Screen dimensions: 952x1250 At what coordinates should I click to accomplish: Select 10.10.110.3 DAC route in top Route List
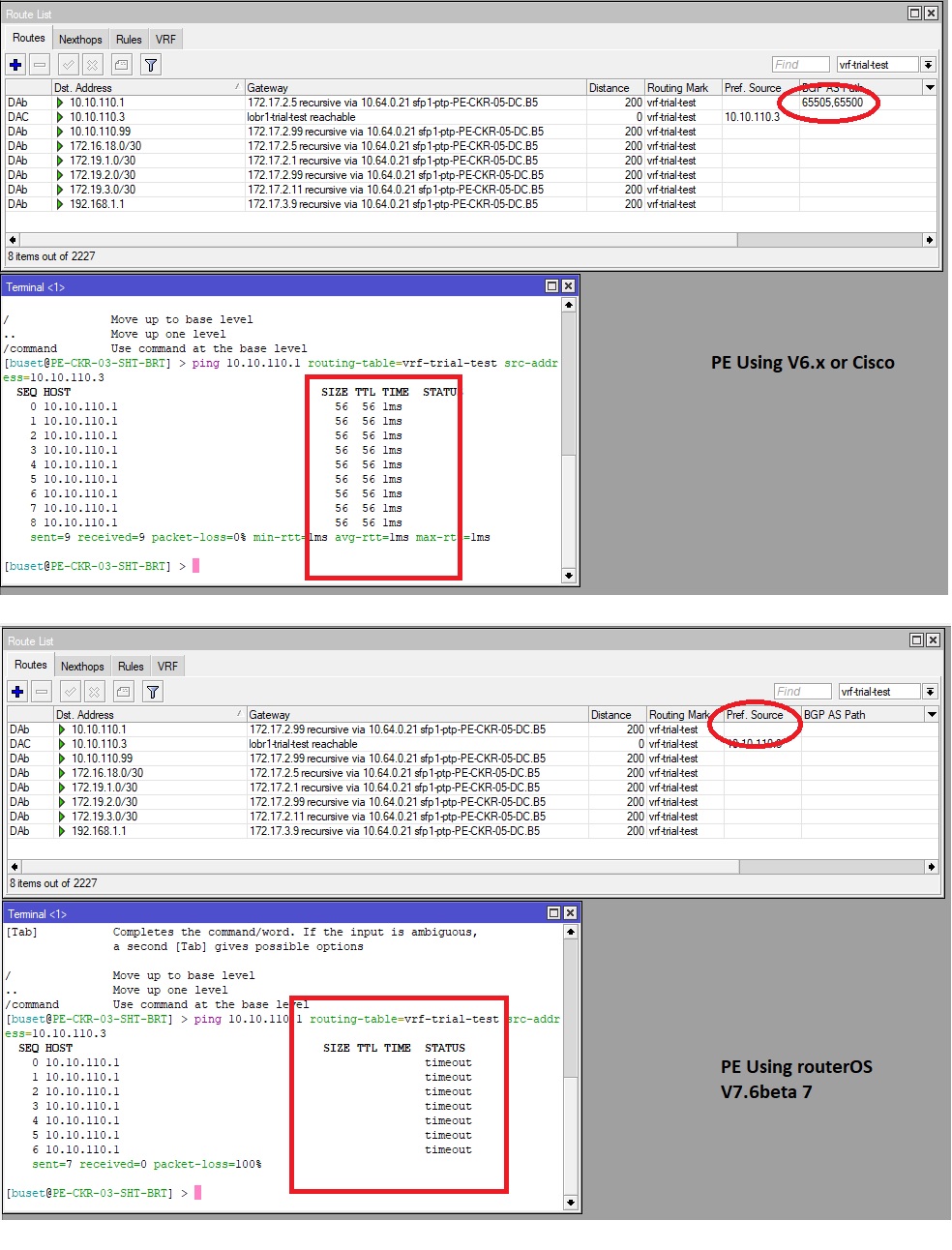click(x=471, y=117)
